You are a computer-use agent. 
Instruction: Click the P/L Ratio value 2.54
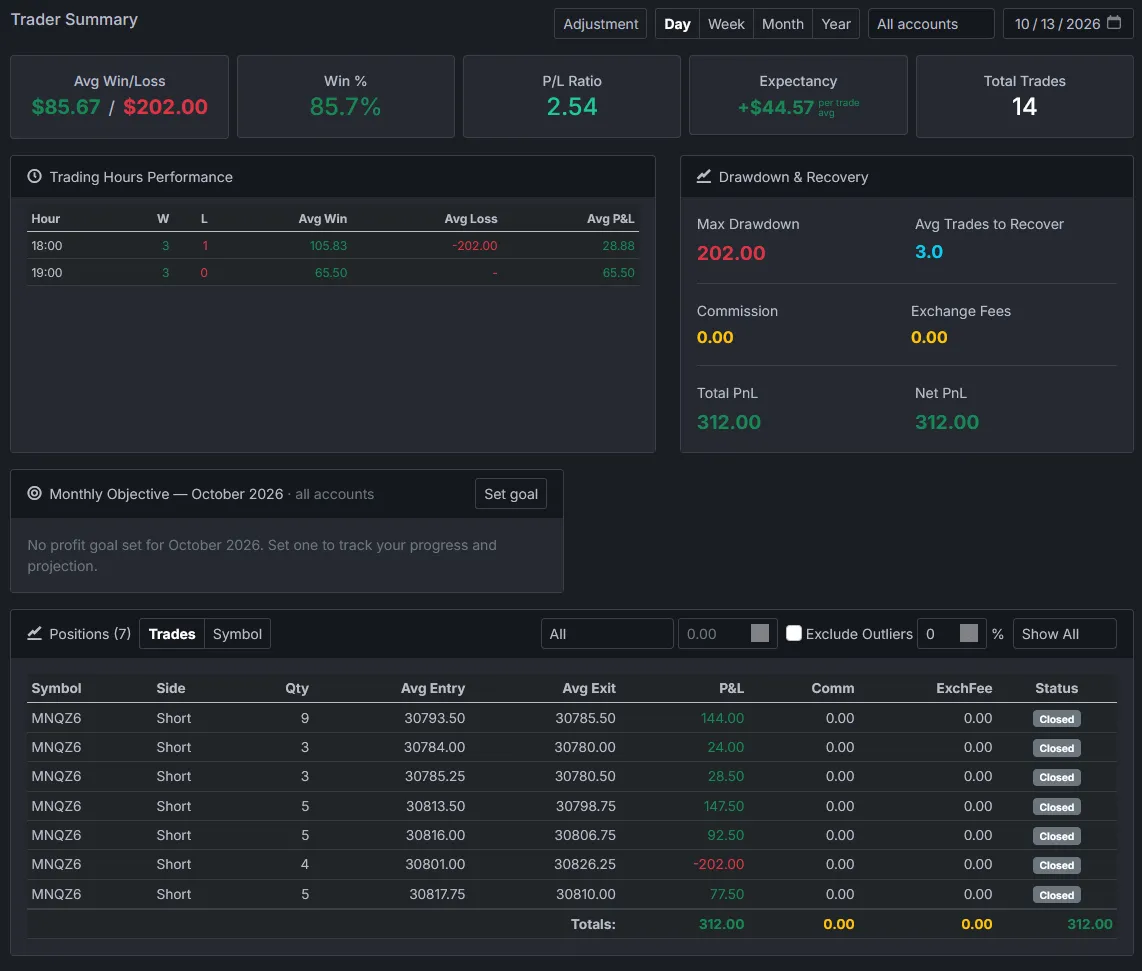(572, 106)
